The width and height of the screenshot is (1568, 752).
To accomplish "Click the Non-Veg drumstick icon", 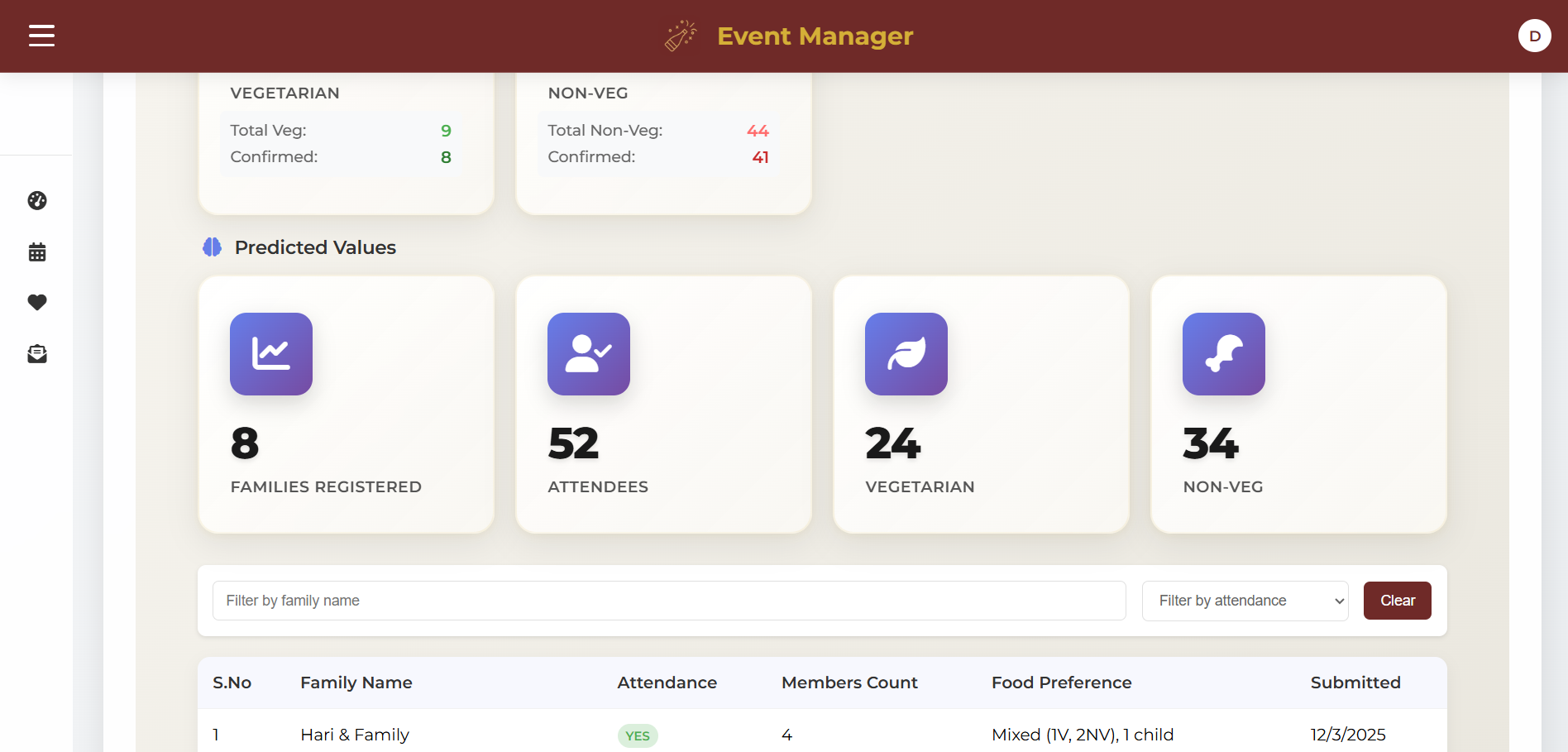I will point(1224,354).
